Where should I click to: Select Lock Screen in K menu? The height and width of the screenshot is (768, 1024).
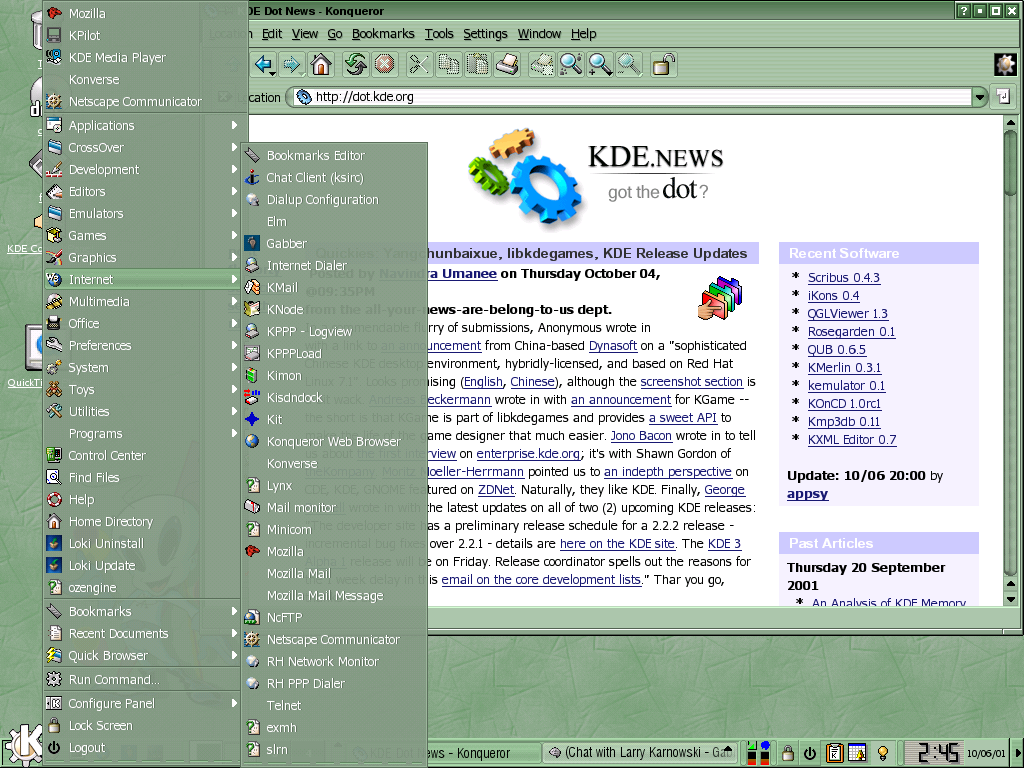tap(142, 726)
